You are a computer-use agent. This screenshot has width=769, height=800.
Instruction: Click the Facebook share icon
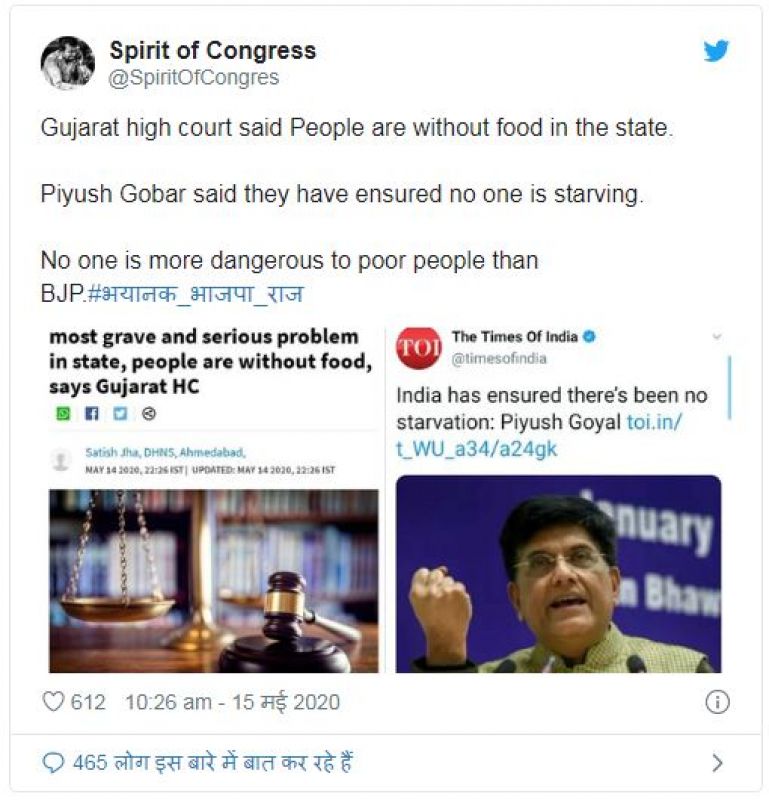pyautogui.click(x=91, y=413)
